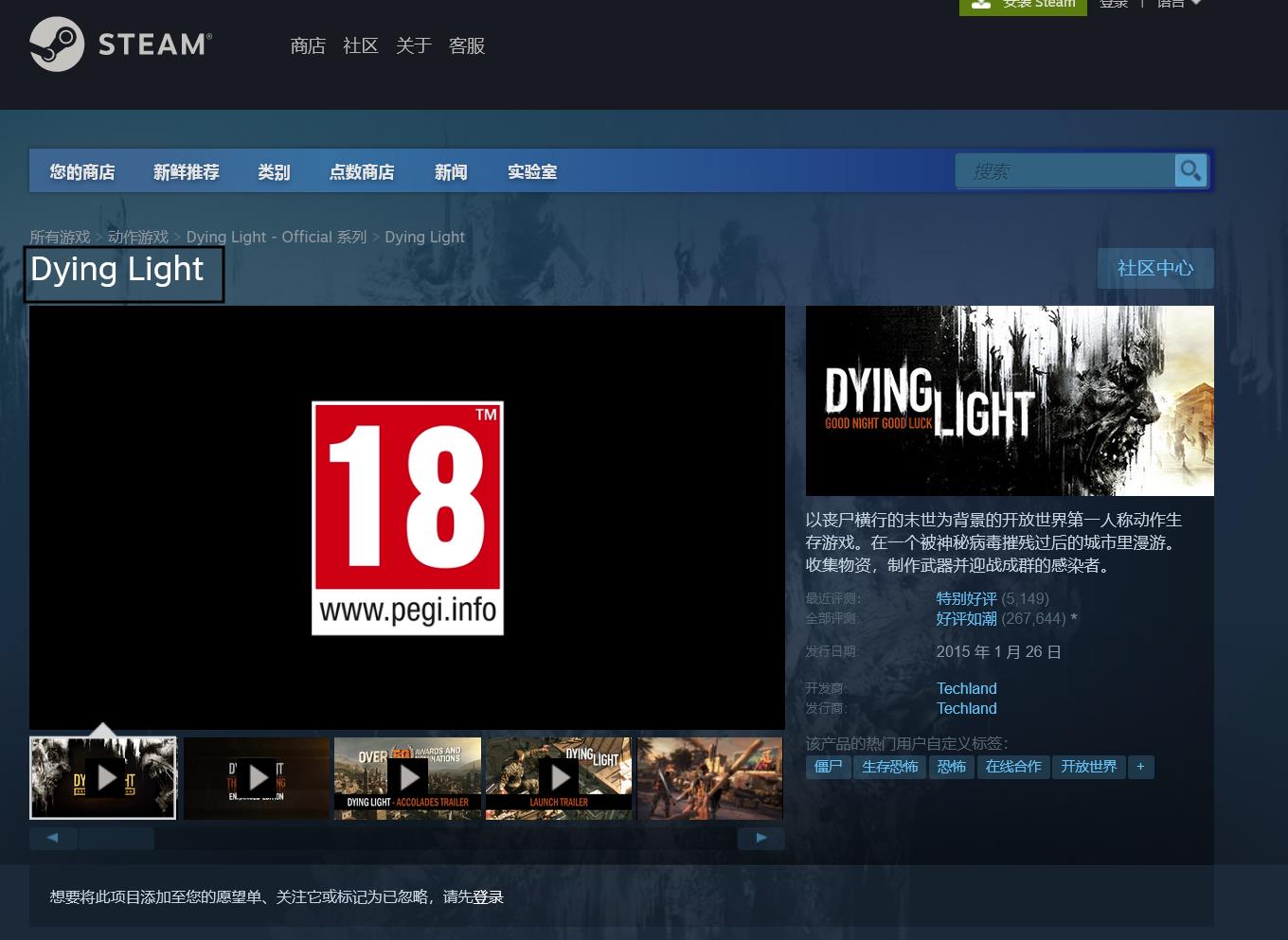
Task: Play the Launch Trailer thumbnail
Action: [x=559, y=778]
